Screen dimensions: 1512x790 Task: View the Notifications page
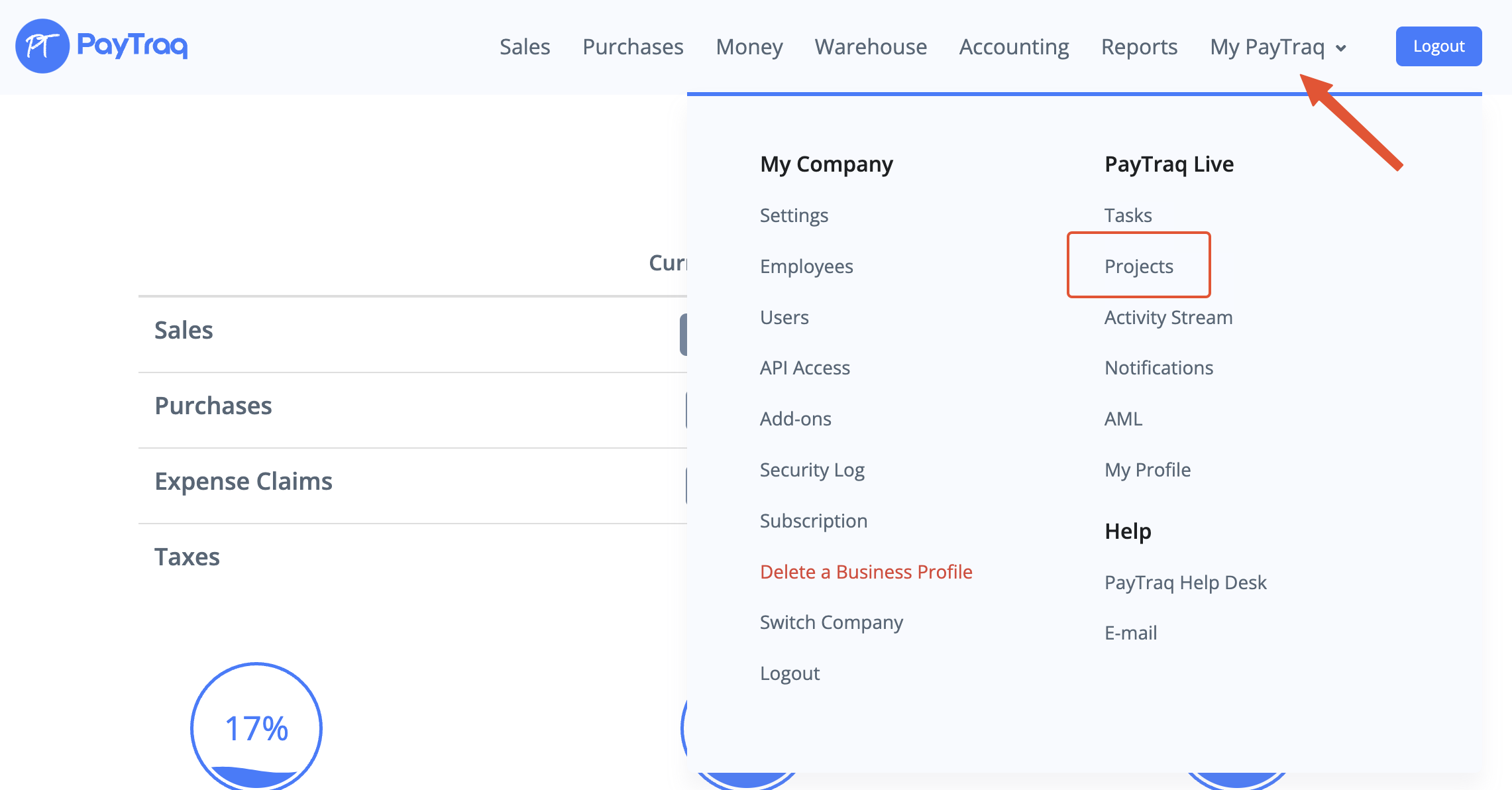point(1158,368)
